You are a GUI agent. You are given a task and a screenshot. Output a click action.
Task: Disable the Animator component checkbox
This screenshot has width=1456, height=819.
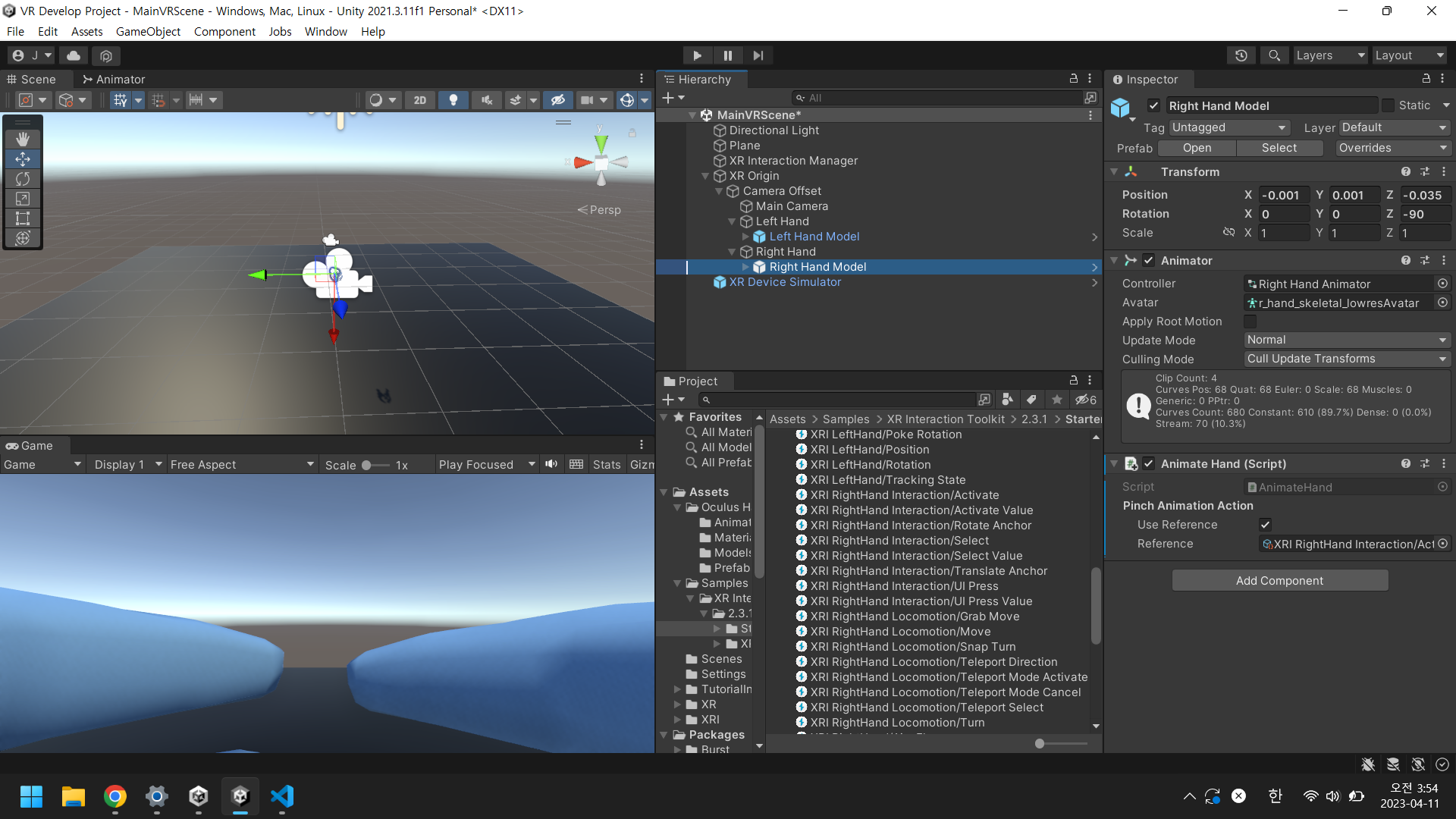click(x=1148, y=261)
